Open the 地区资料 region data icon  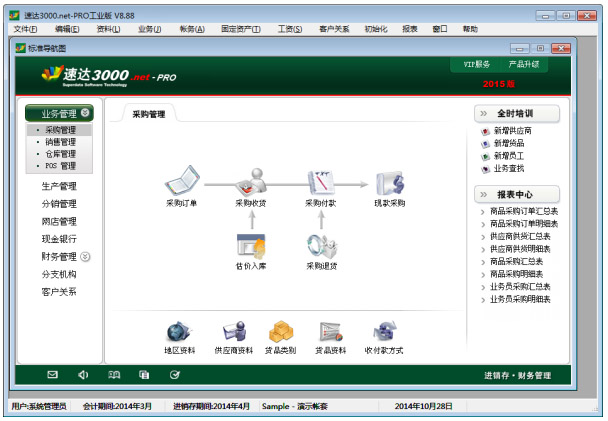coord(179,332)
